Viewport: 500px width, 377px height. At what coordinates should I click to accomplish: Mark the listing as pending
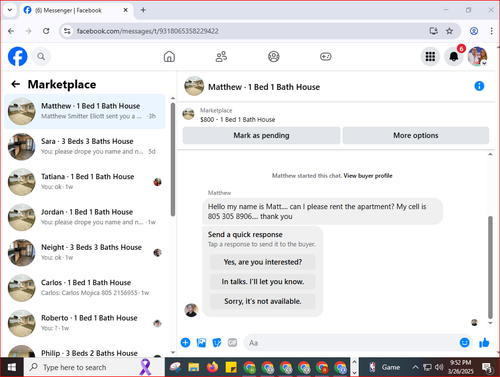(x=261, y=135)
